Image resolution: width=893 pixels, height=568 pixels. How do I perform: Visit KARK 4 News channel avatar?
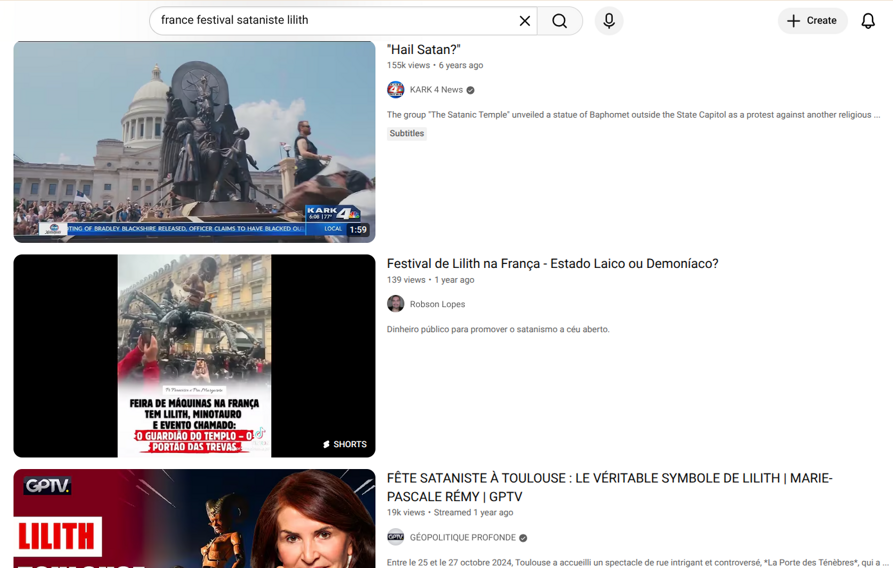point(396,89)
